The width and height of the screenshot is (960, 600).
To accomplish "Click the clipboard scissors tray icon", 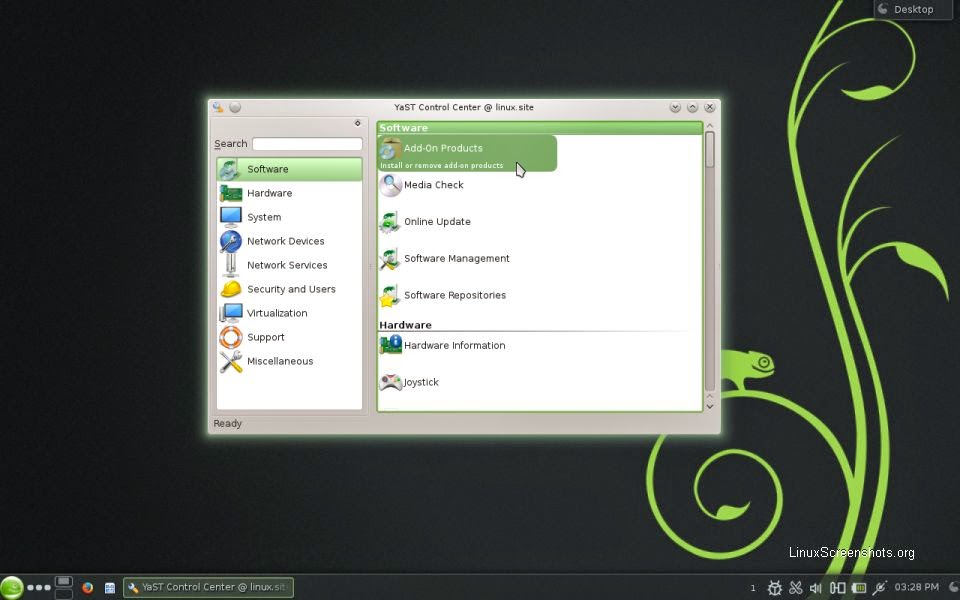I will tap(795, 588).
